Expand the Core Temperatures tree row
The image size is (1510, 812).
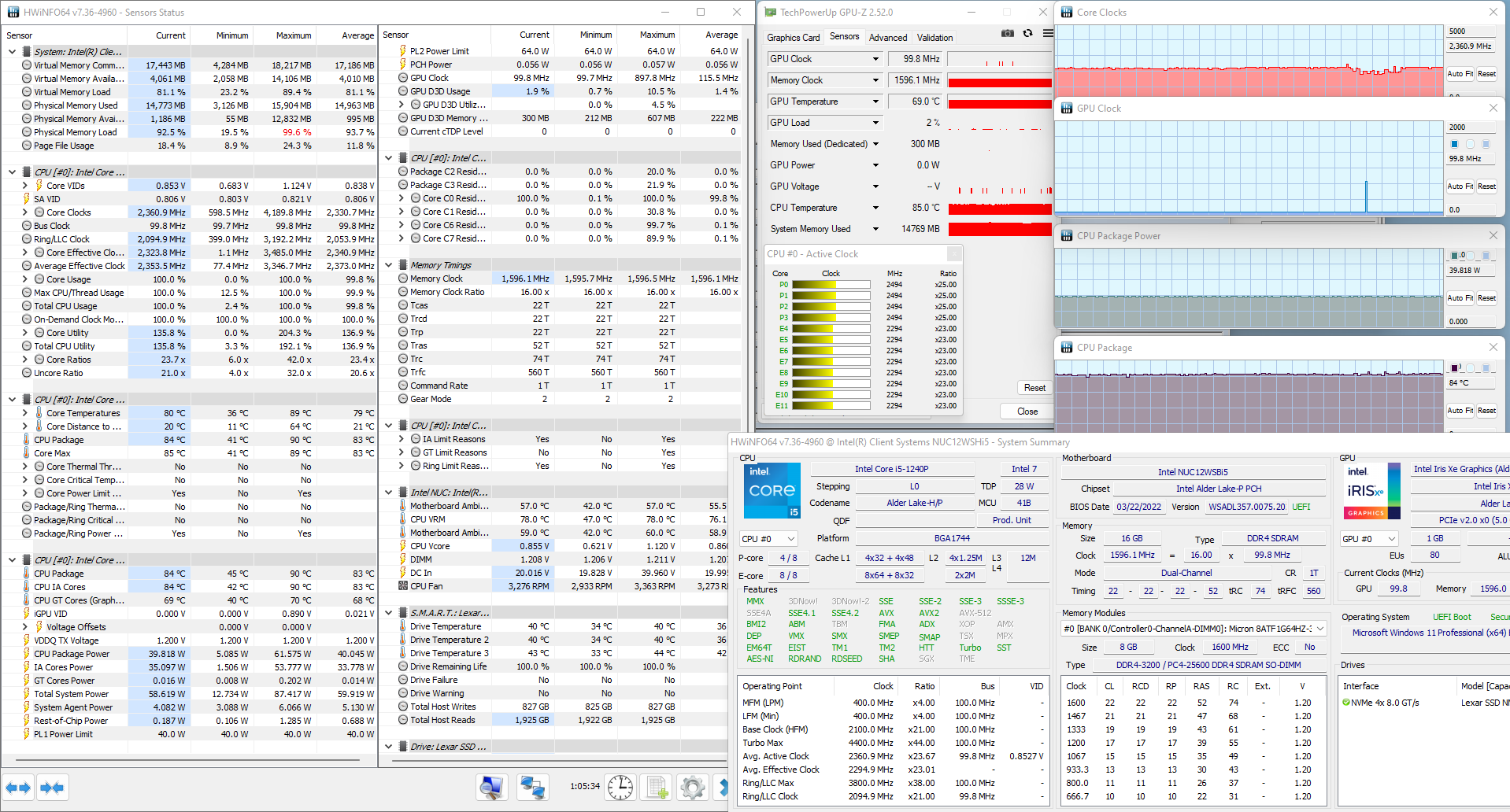click(24, 413)
